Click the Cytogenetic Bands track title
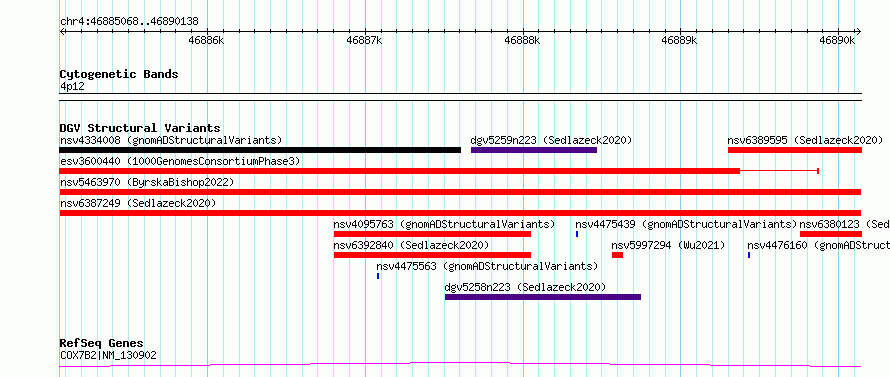Screen dimensions: 890x377 (x=119, y=74)
